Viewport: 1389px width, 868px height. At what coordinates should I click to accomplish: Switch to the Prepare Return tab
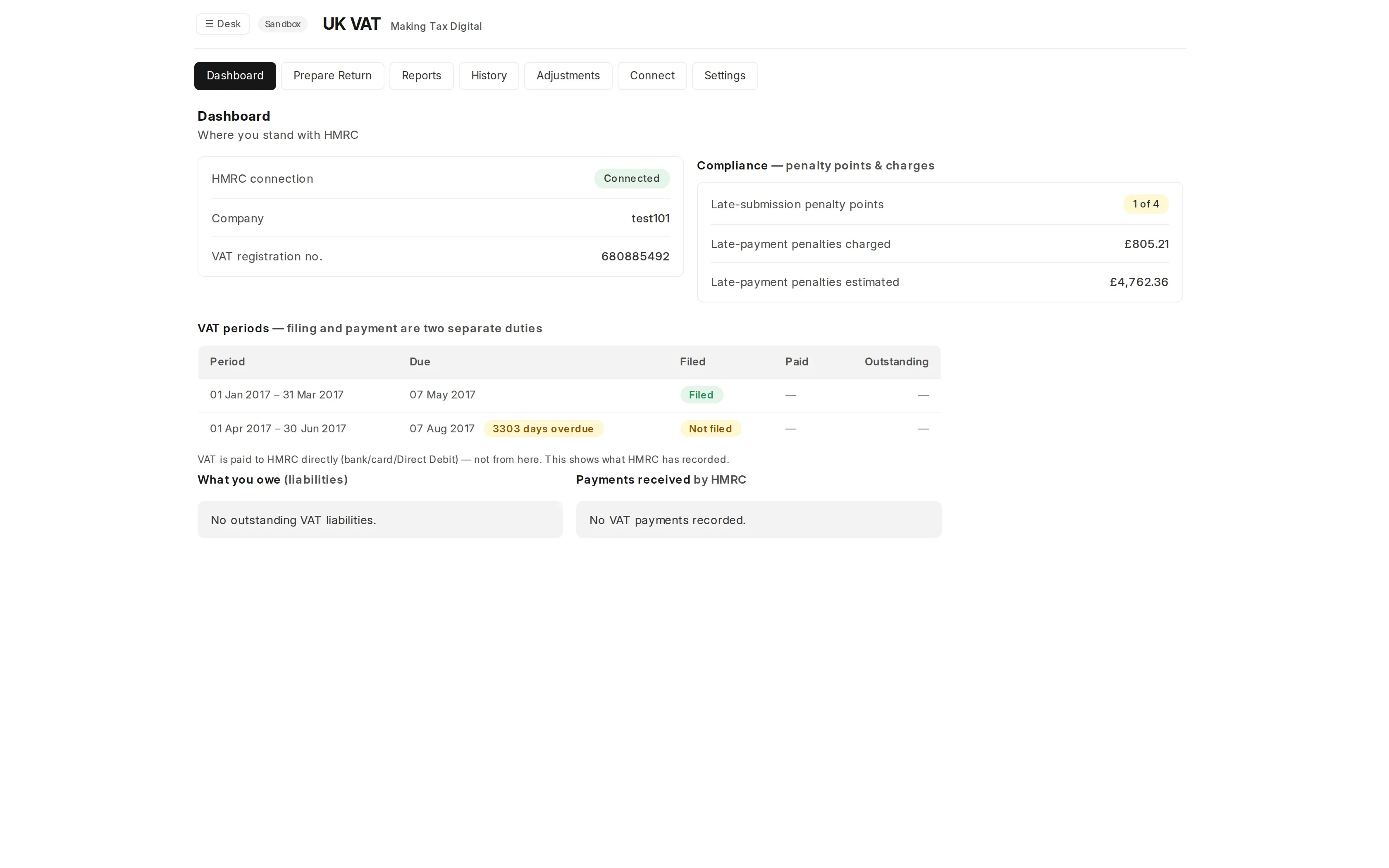click(332, 76)
